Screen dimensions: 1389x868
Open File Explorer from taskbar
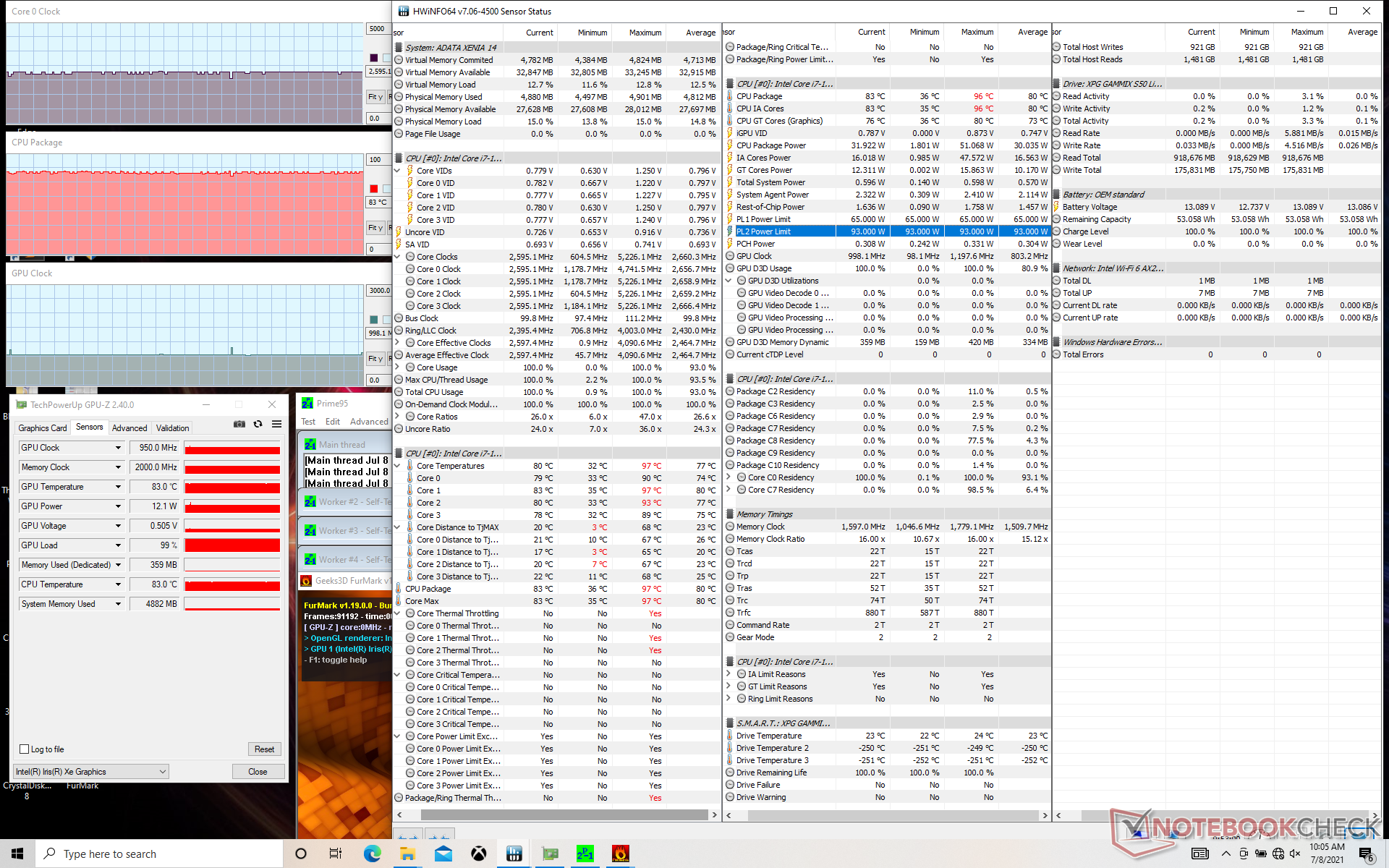pyautogui.click(x=407, y=854)
